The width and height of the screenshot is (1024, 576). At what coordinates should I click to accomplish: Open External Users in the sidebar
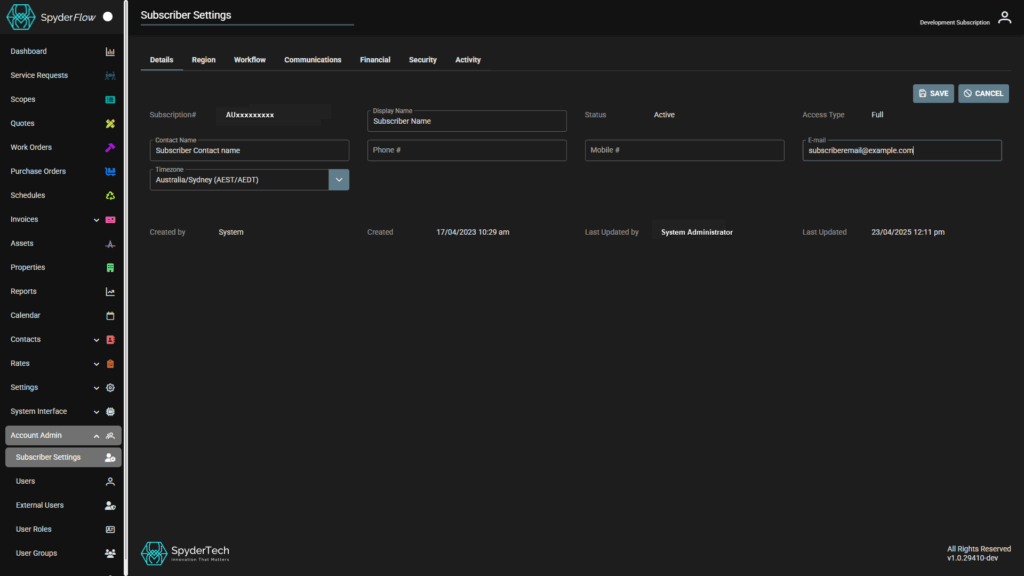[40, 506]
